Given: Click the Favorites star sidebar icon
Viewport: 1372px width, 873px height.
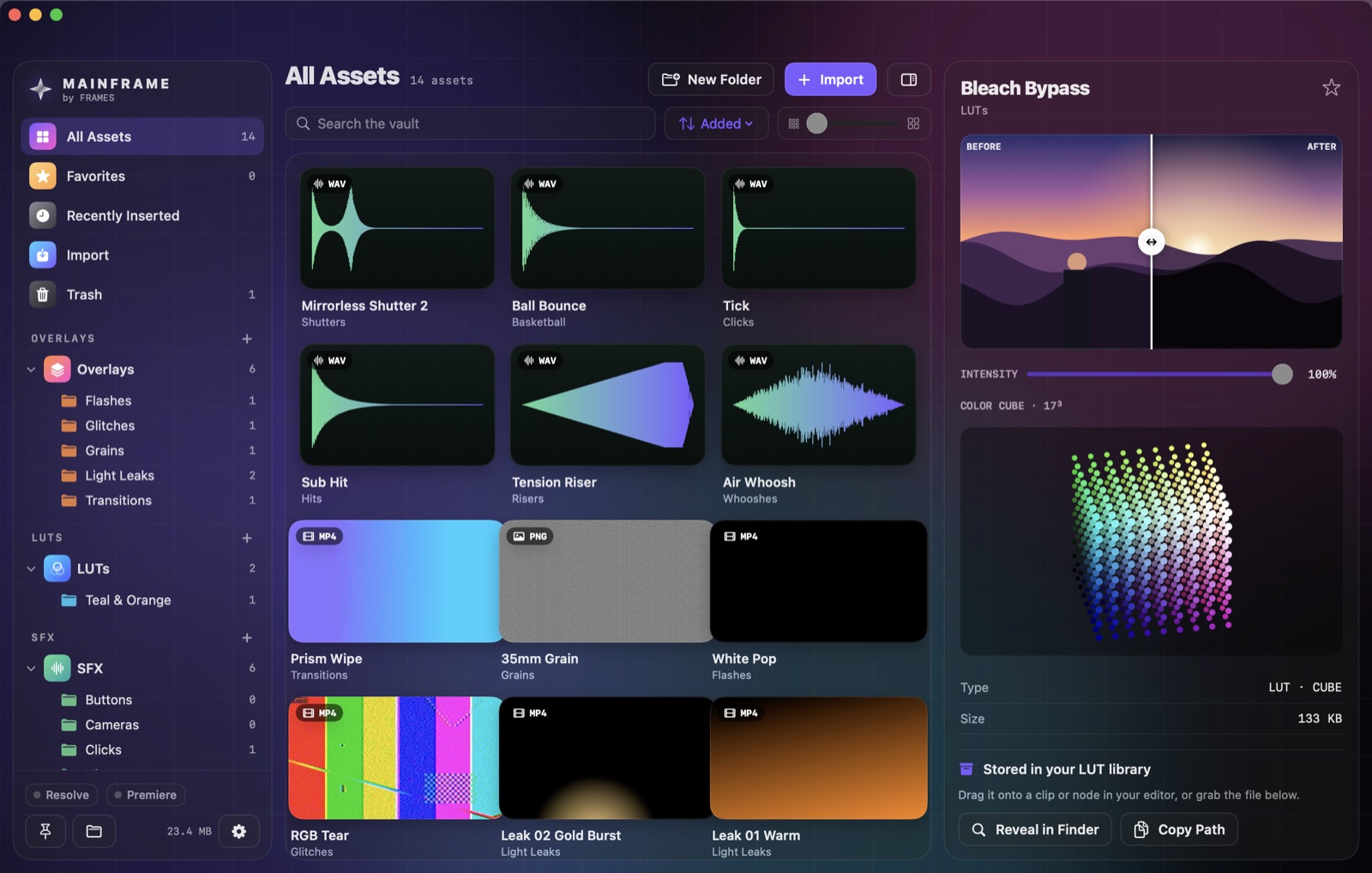Looking at the screenshot, I should click(x=43, y=176).
